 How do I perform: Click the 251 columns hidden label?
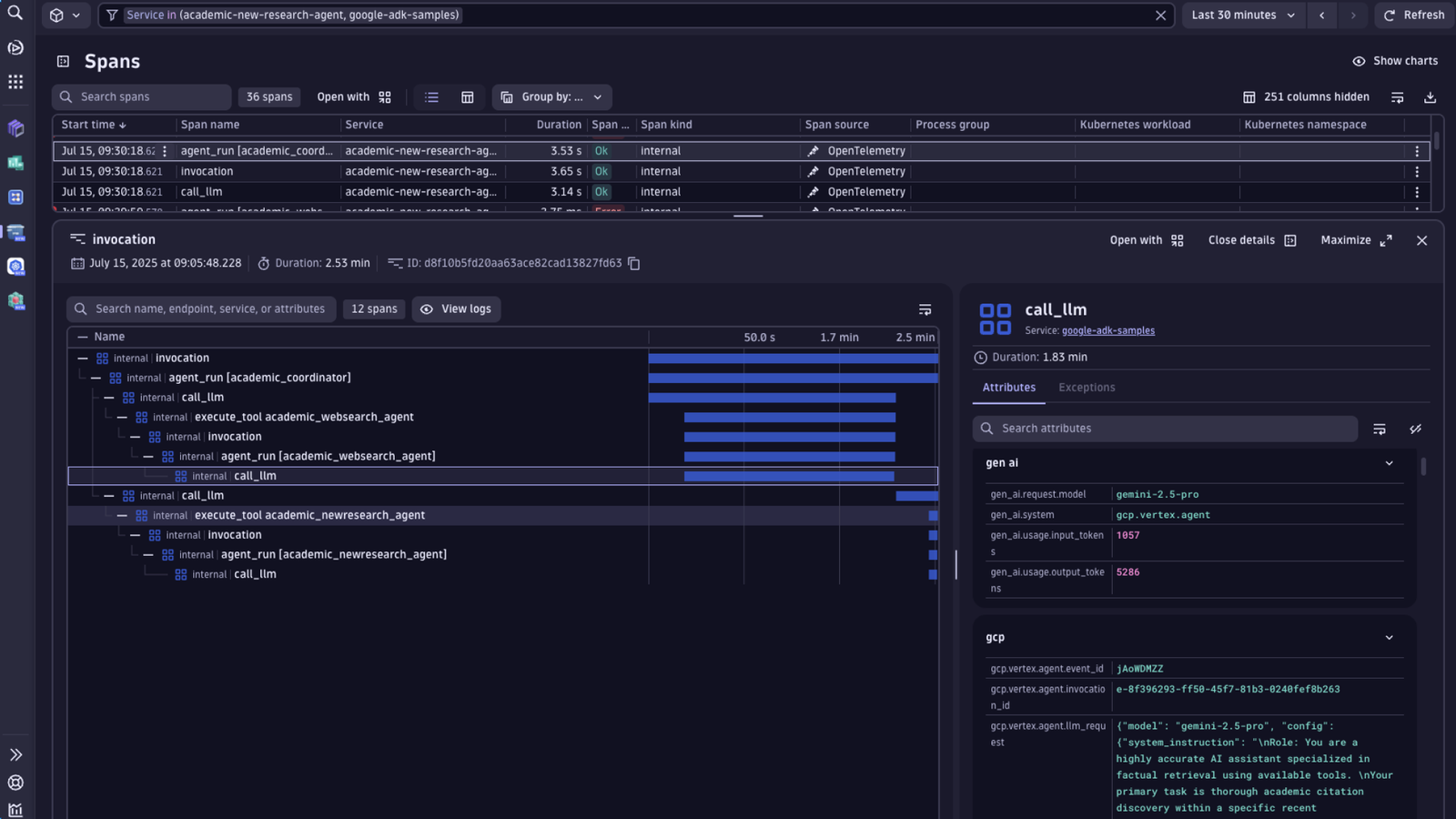(1316, 97)
